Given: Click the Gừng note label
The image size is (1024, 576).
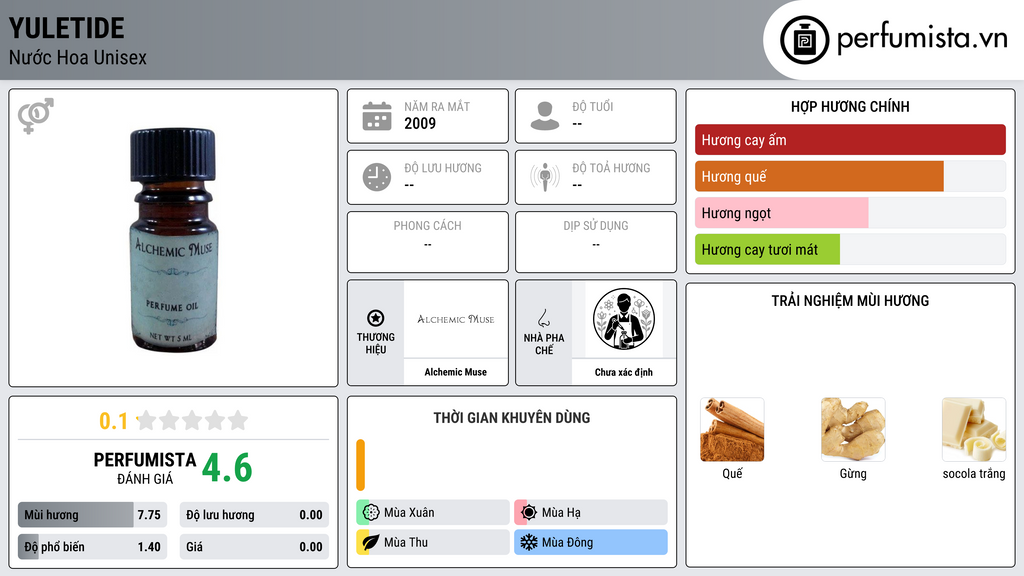Looking at the screenshot, I should click(853, 473).
